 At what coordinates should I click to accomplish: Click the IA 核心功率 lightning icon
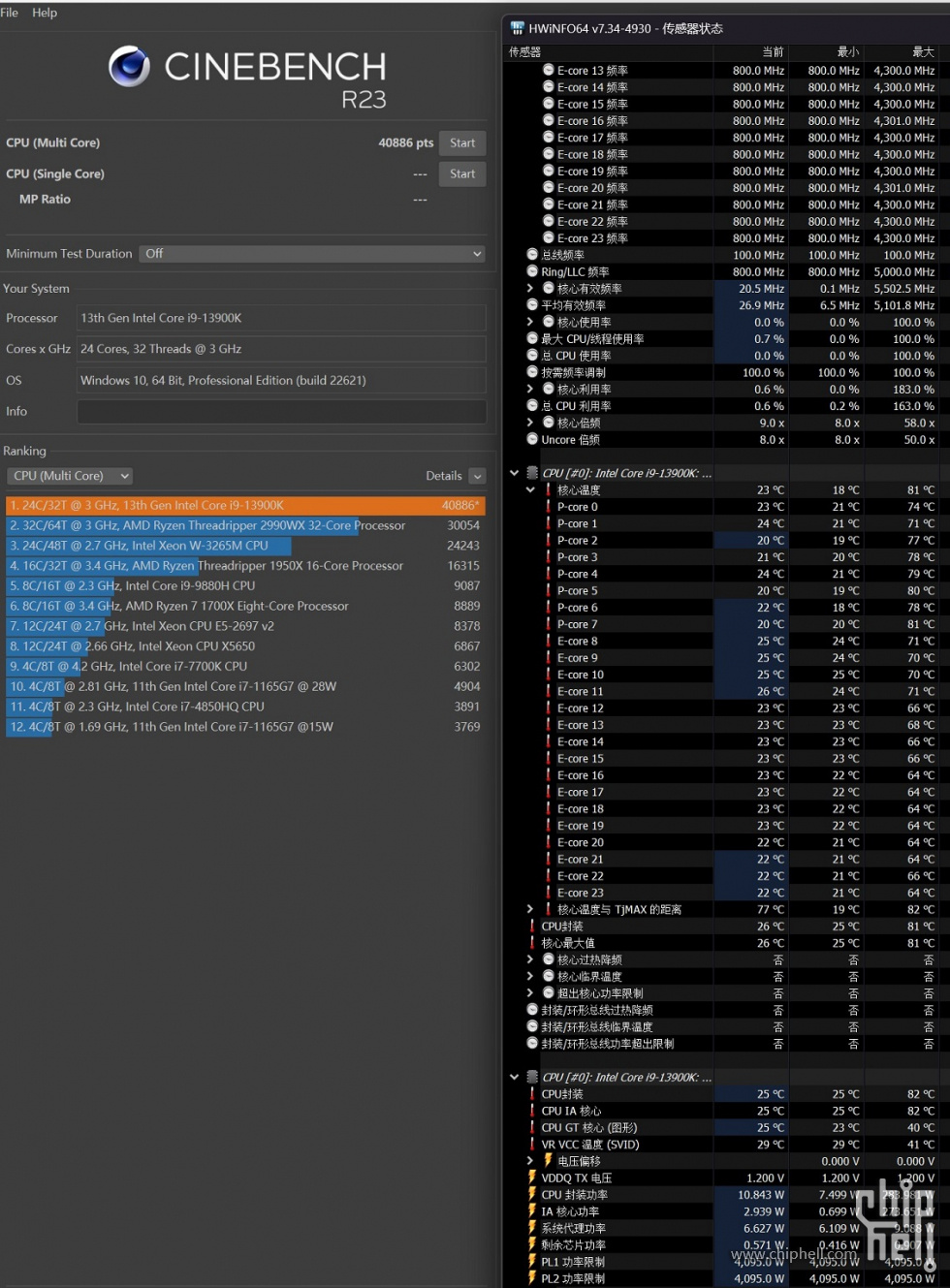(532, 1211)
